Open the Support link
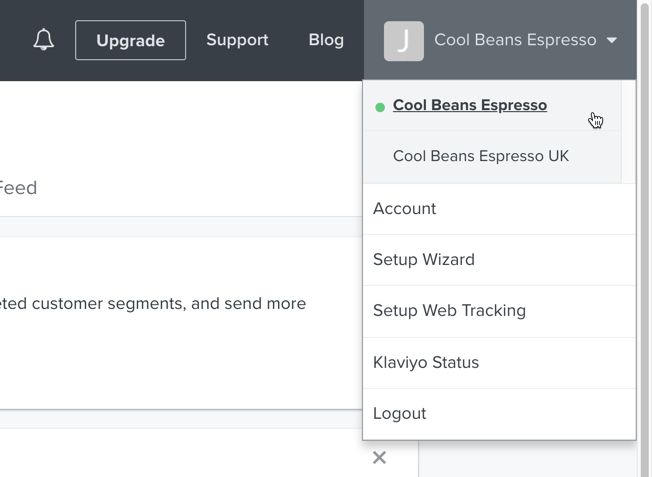The height and width of the screenshot is (477, 652). 237,40
